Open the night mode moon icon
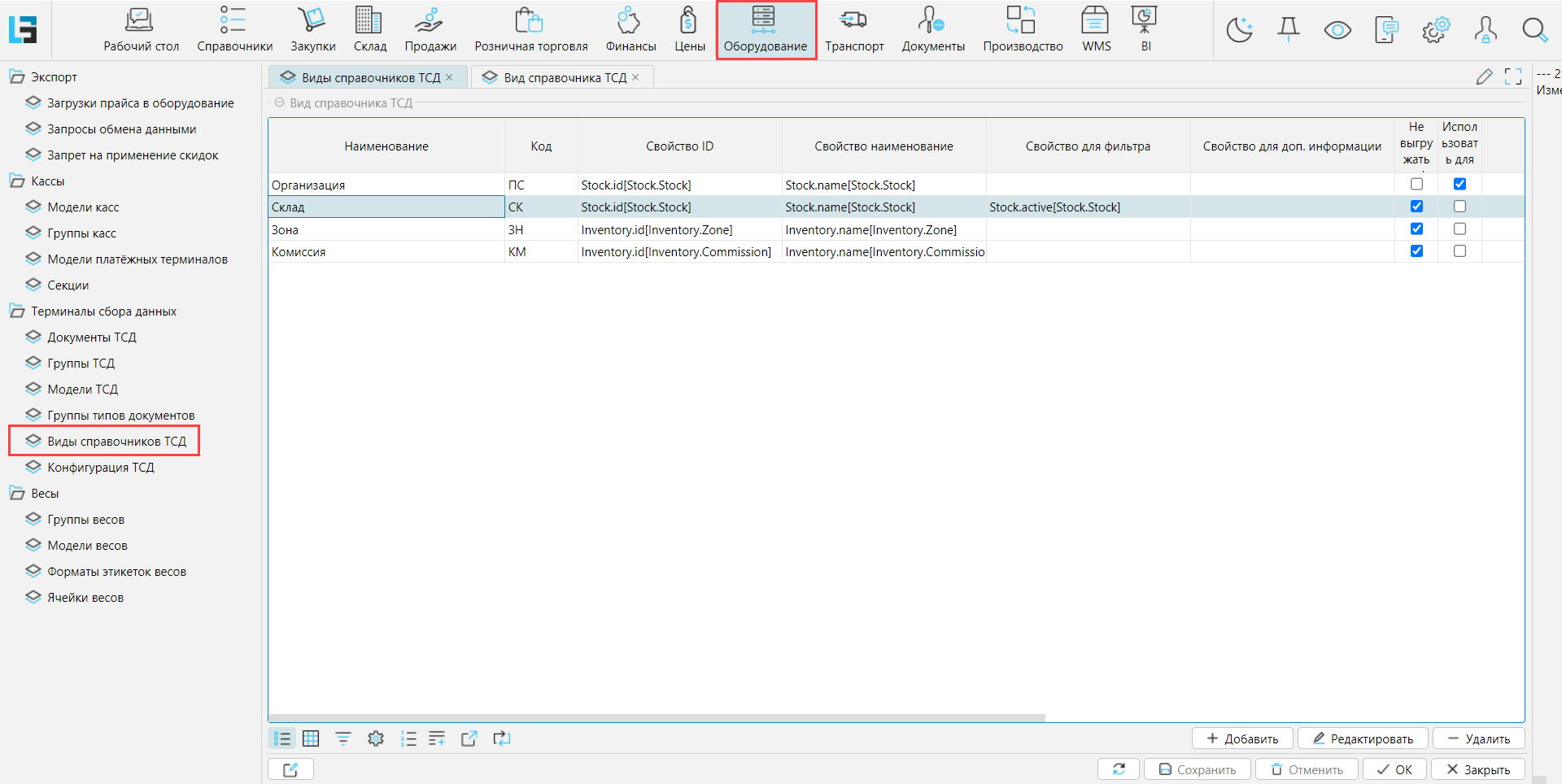The height and width of the screenshot is (784, 1562). (1239, 30)
